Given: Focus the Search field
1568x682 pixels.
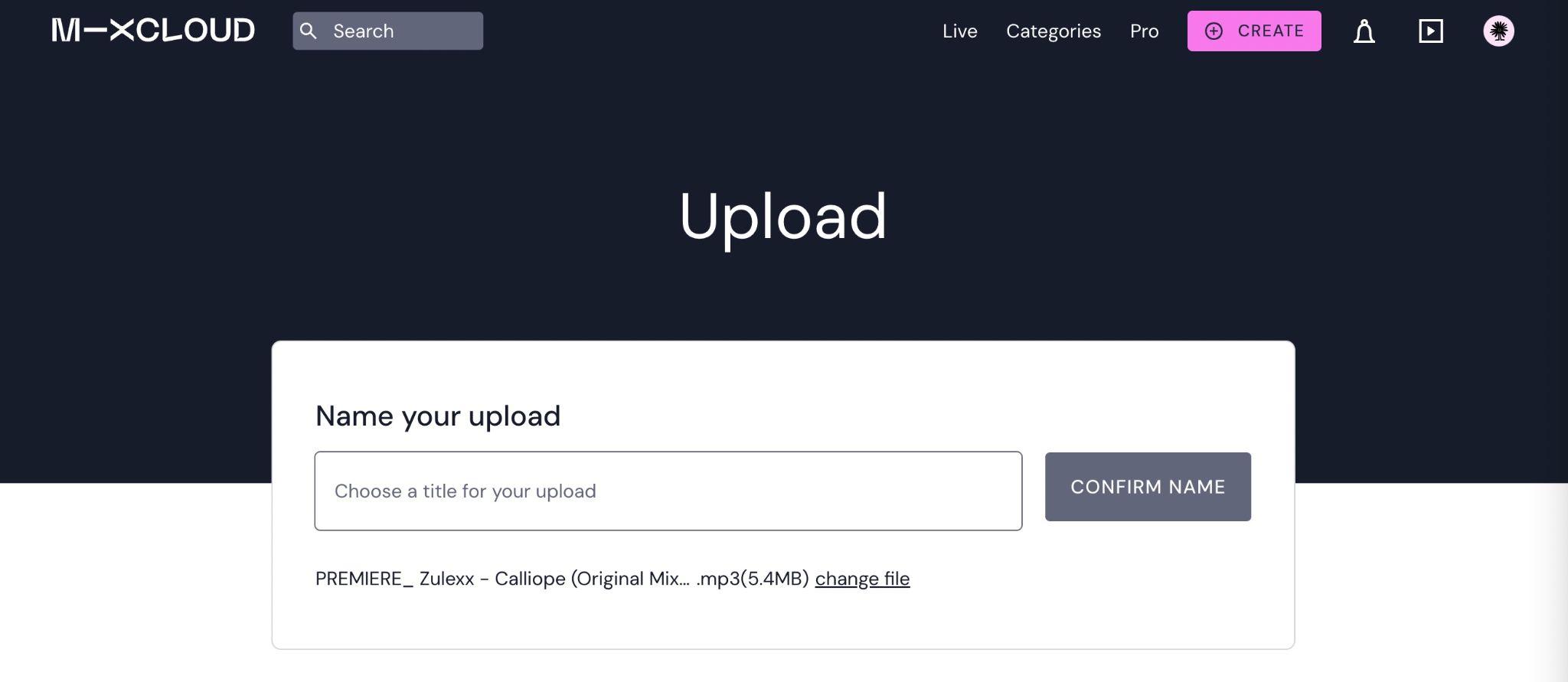Looking at the screenshot, I should (x=387, y=31).
